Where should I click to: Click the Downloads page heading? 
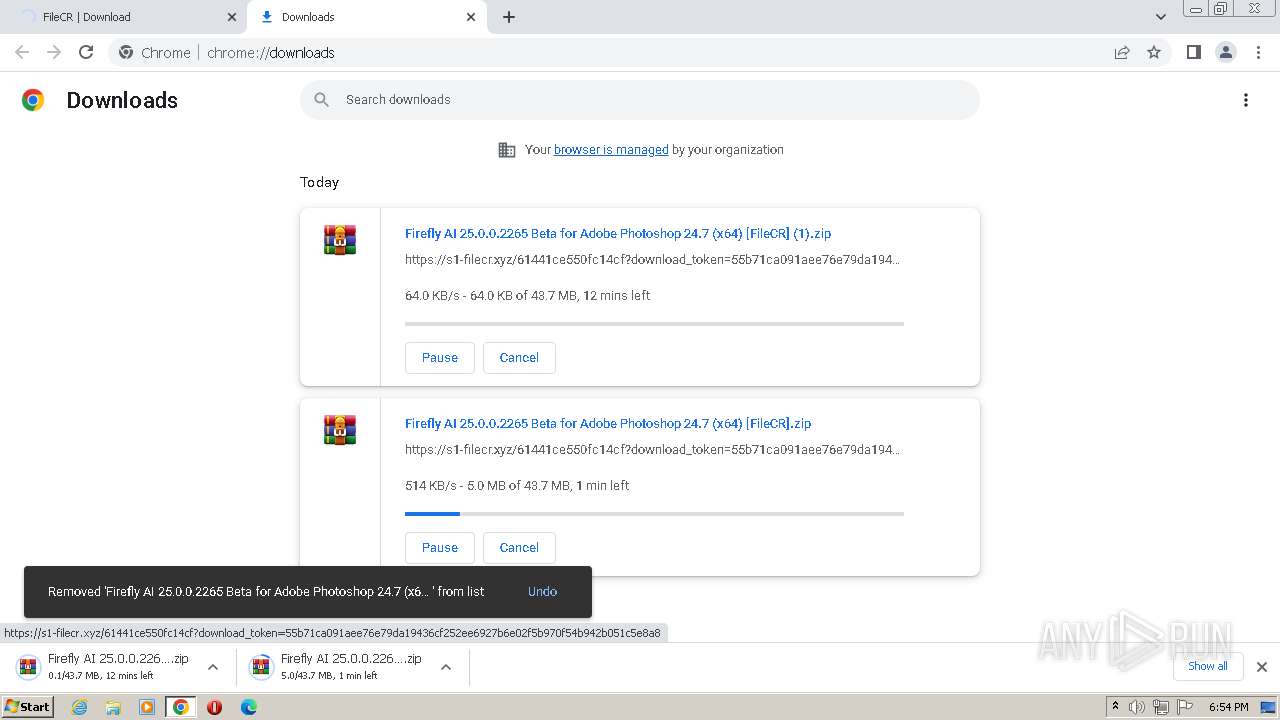[122, 100]
